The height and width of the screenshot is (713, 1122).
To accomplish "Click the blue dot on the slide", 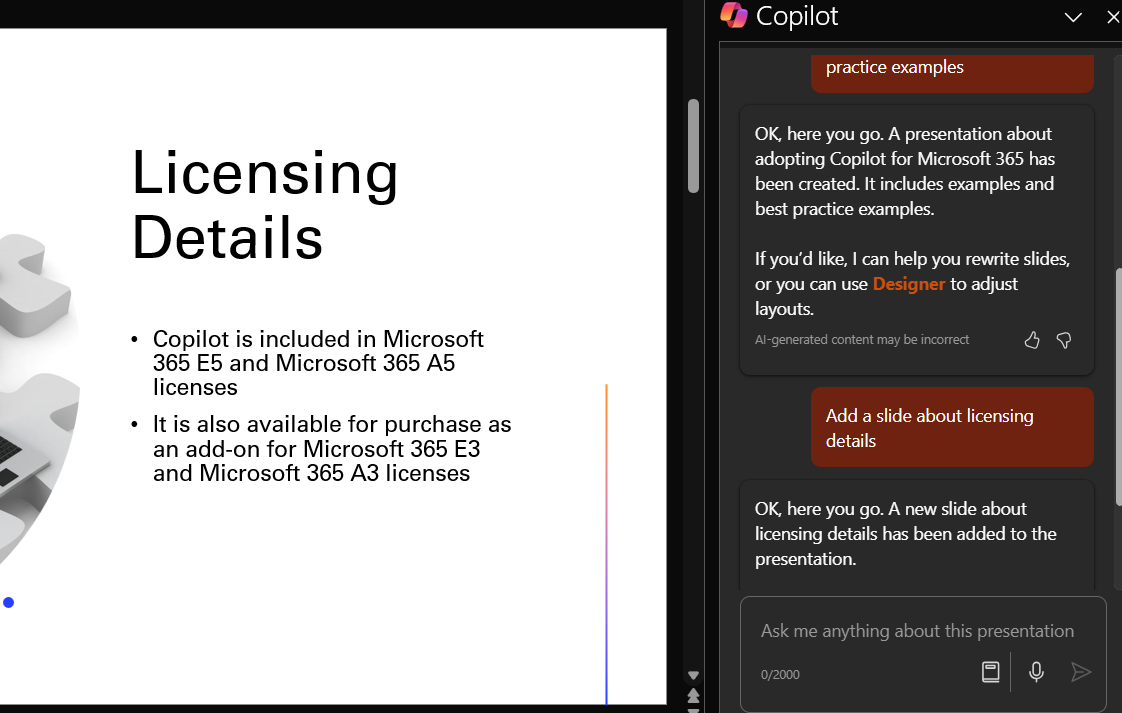I will (x=9, y=603).
